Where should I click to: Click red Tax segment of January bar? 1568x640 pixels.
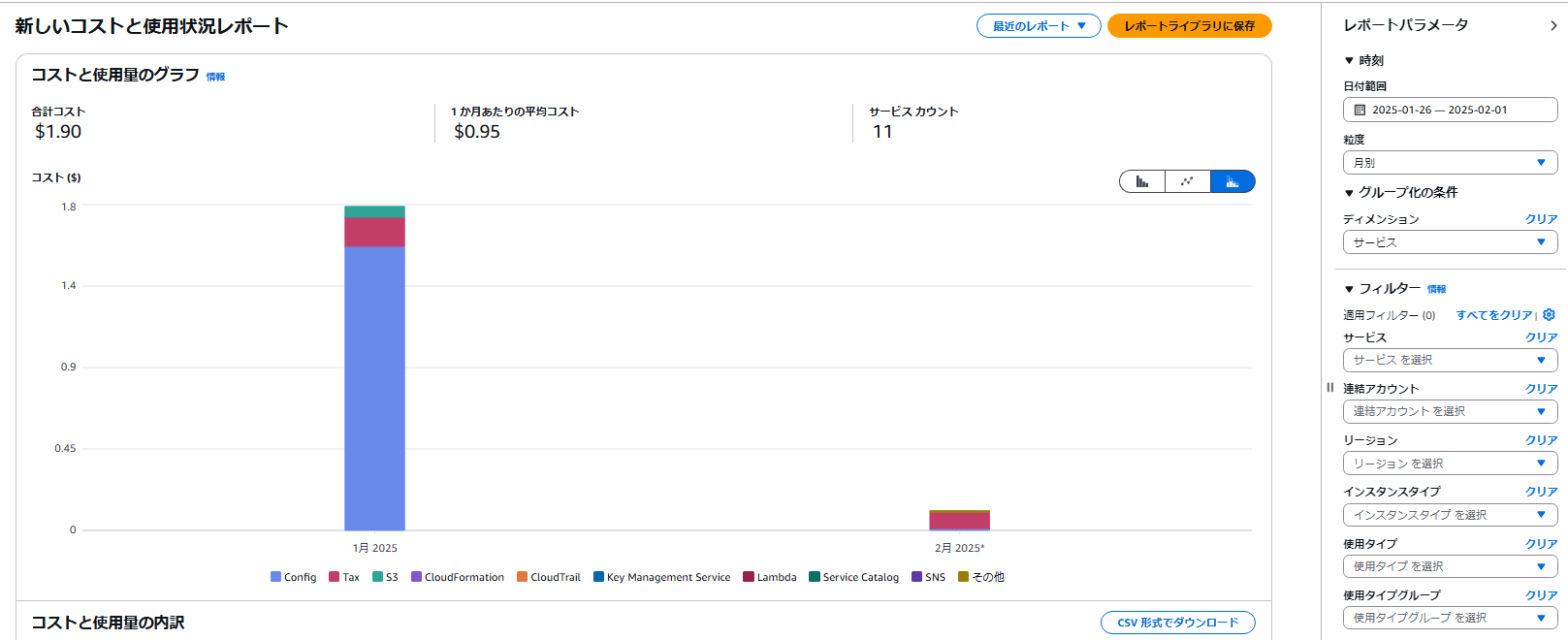click(374, 232)
